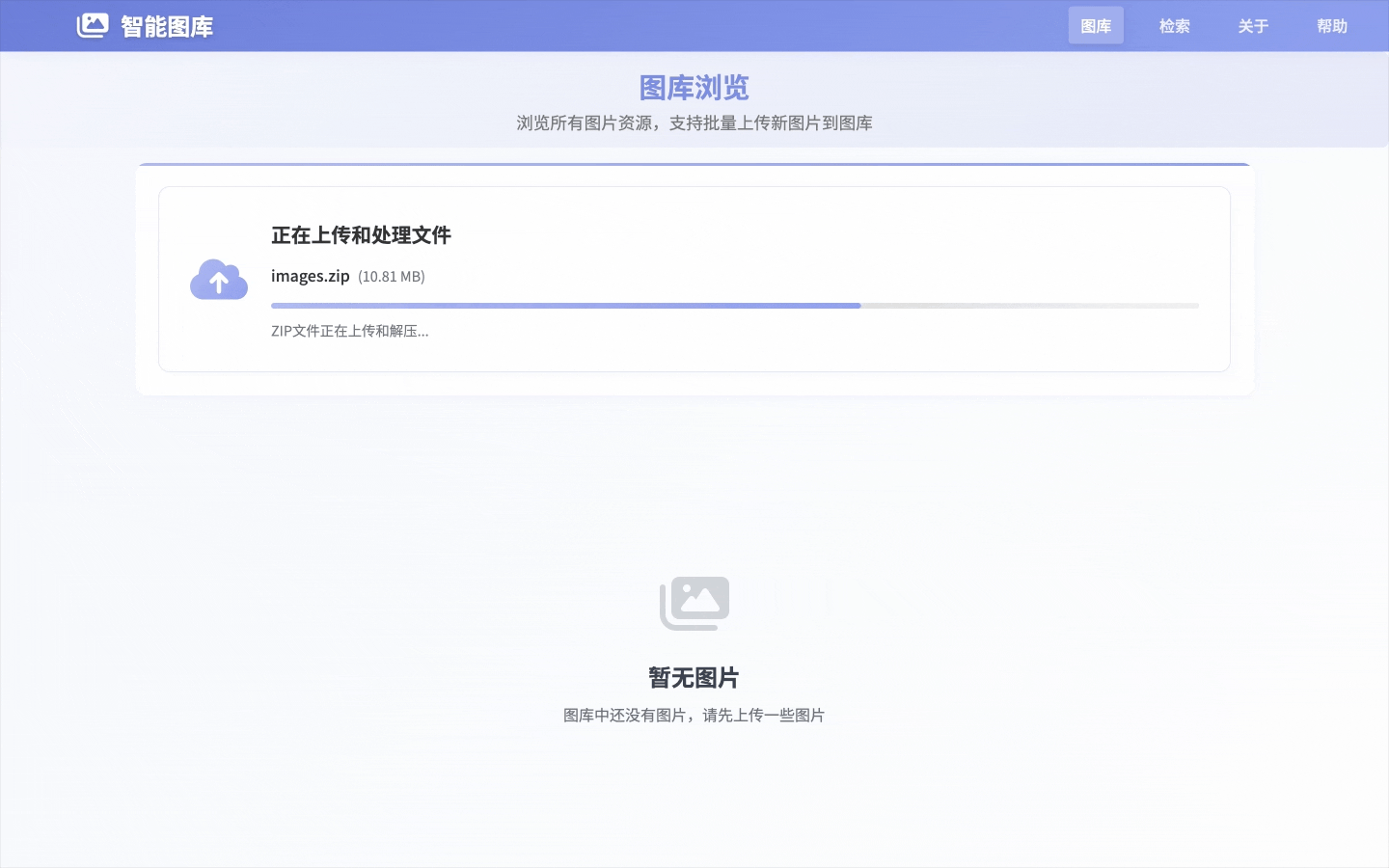This screenshot has height=868, width=1389.
Task: Click the 智能图库 logo icon
Action: click(93, 25)
